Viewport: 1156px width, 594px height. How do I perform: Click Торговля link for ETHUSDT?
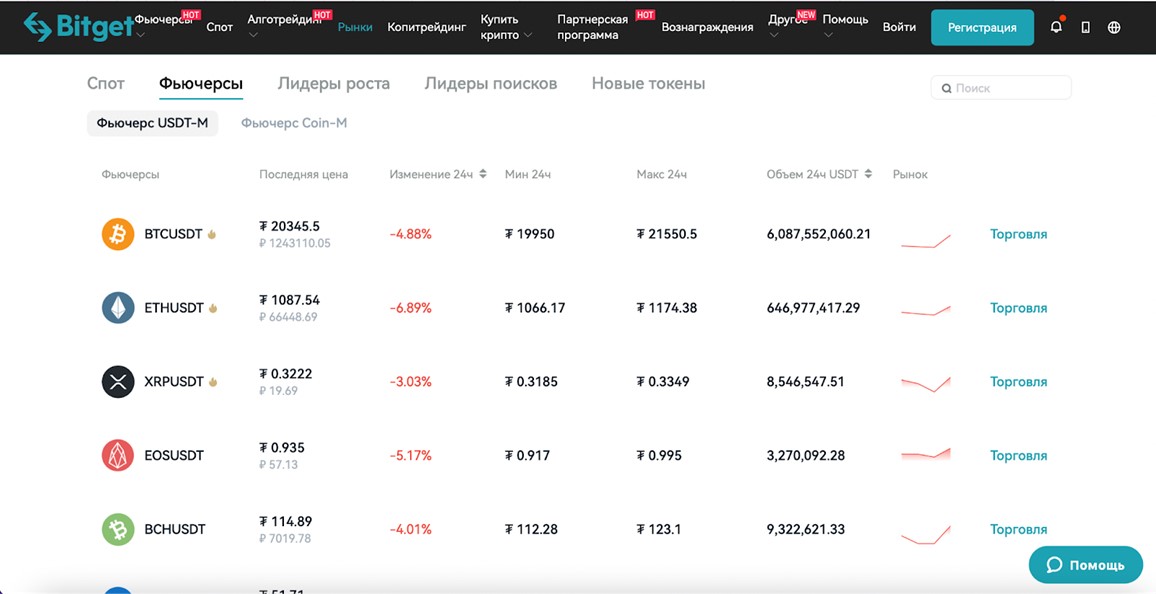point(1018,308)
